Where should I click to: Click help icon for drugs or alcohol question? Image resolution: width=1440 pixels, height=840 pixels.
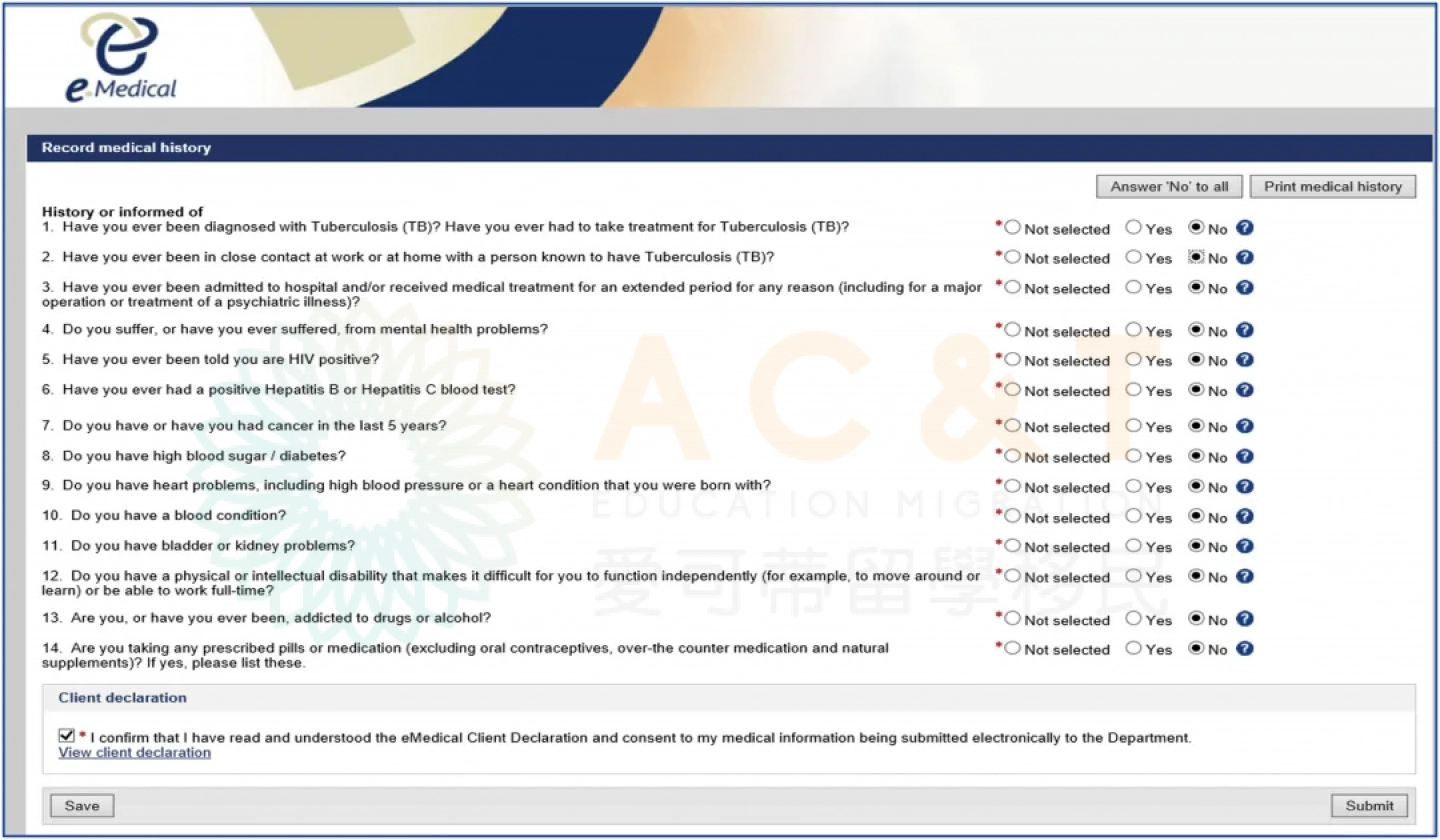click(1244, 619)
